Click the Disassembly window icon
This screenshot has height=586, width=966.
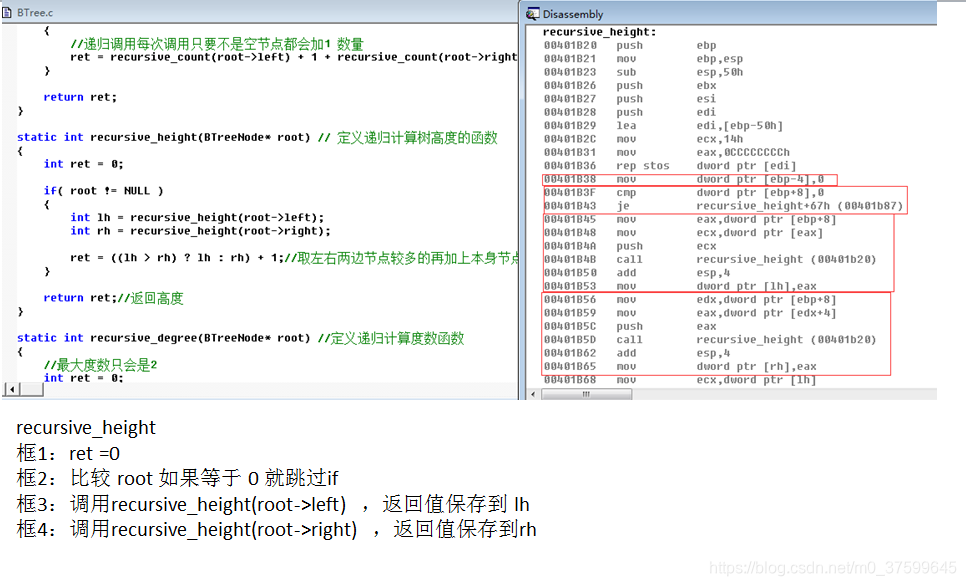pyautogui.click(x=532, y=14)
